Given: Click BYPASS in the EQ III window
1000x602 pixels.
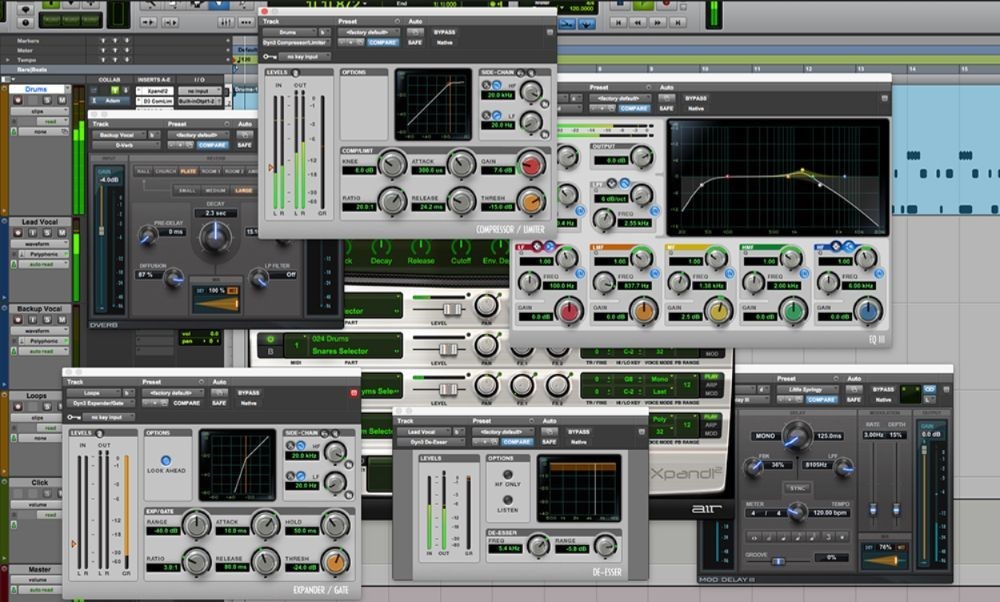Looking at the screenshot, I should click(696, 98).
